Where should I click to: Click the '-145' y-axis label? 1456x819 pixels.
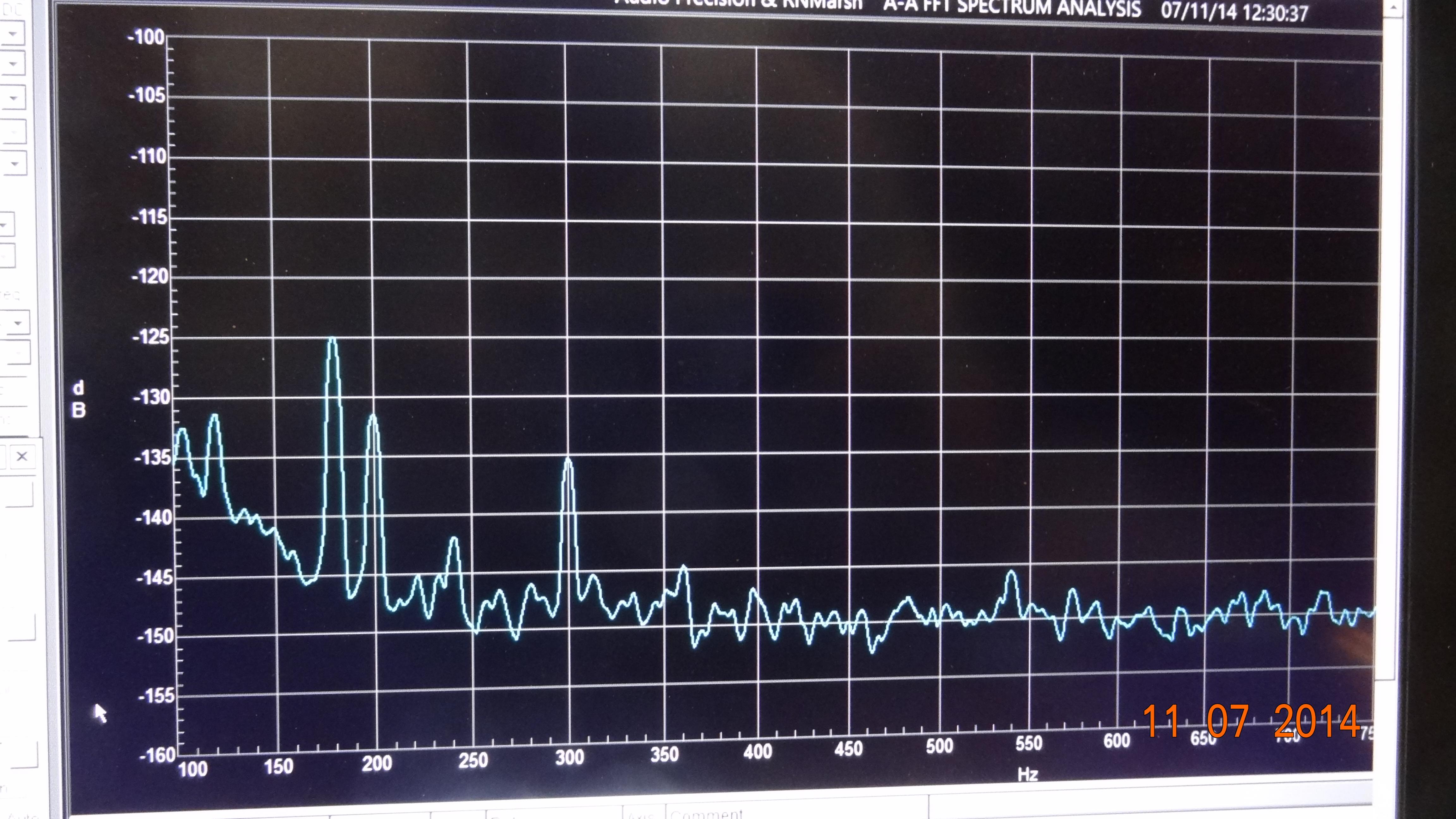pos(154,578)
